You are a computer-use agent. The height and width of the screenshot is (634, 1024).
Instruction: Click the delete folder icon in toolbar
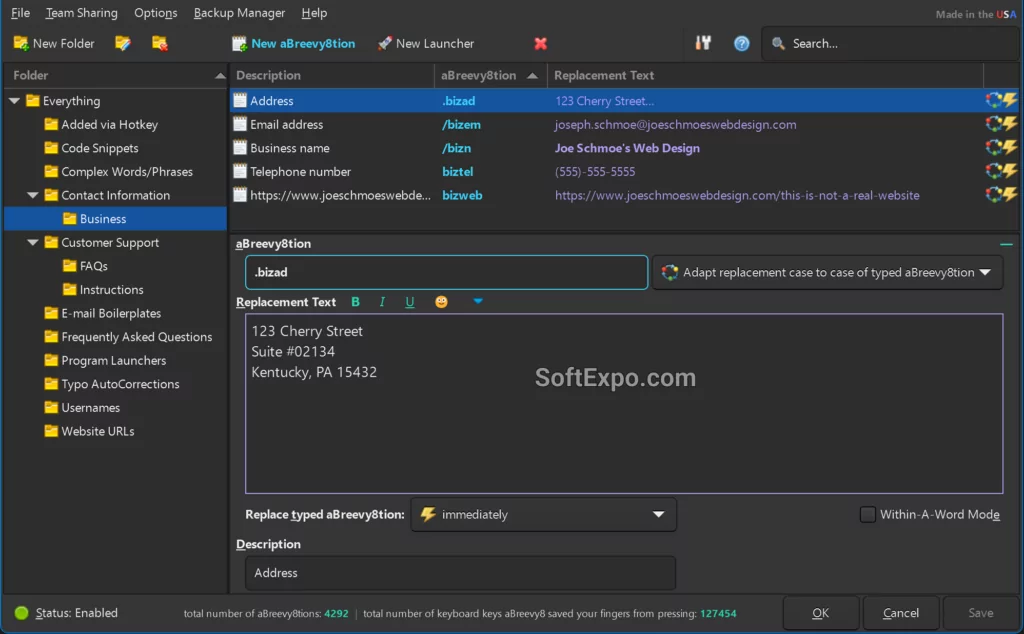[159, 44]
